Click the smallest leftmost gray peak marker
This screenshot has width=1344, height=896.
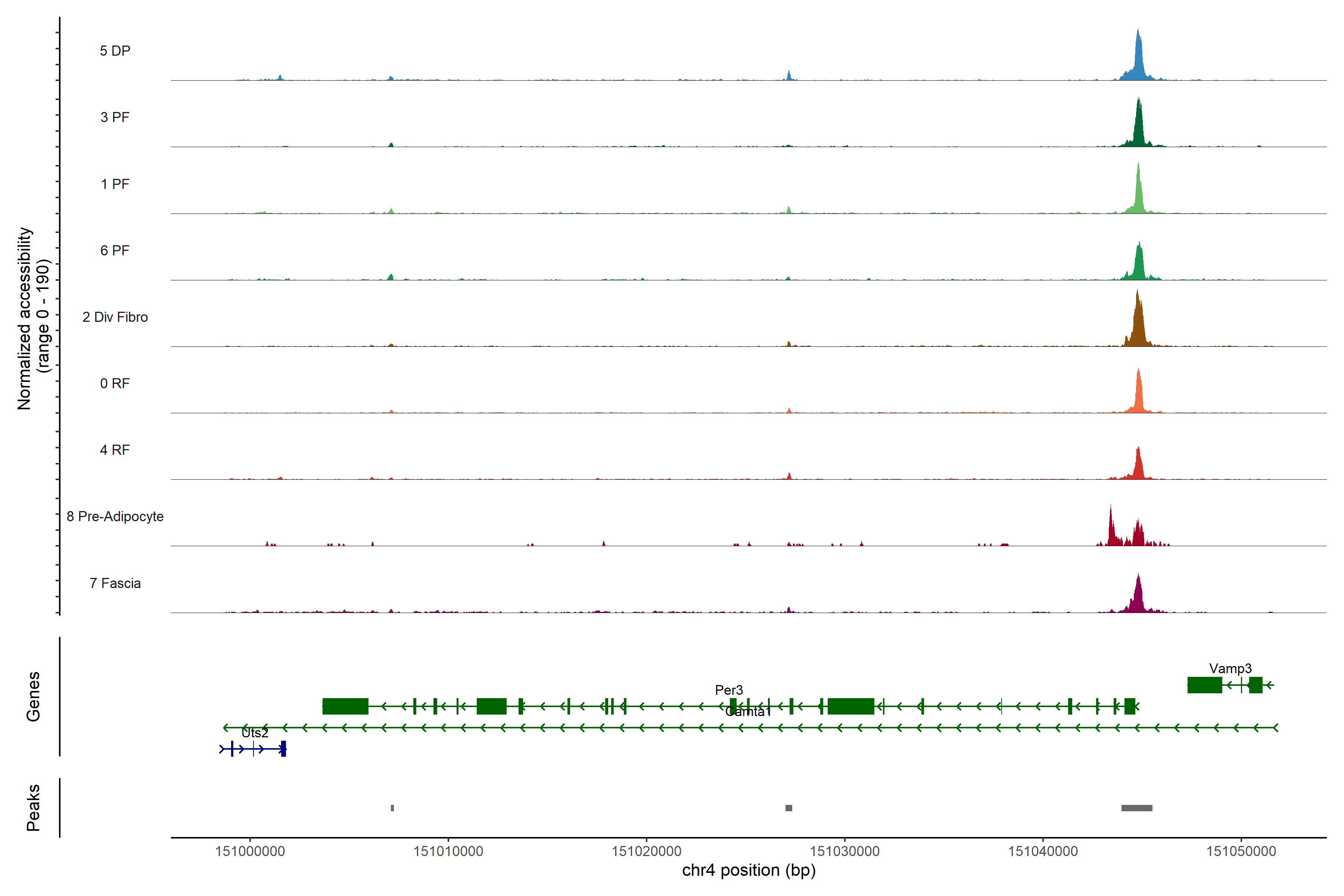click(392, 808)
